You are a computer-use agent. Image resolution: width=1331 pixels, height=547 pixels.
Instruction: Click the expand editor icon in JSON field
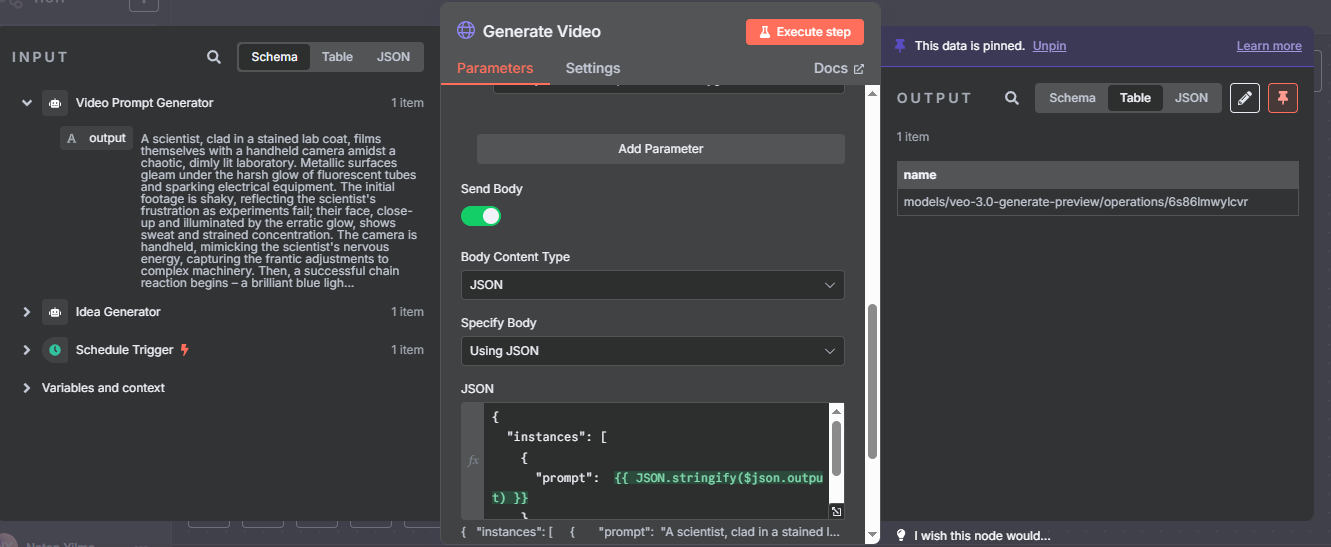pos(837,511)
